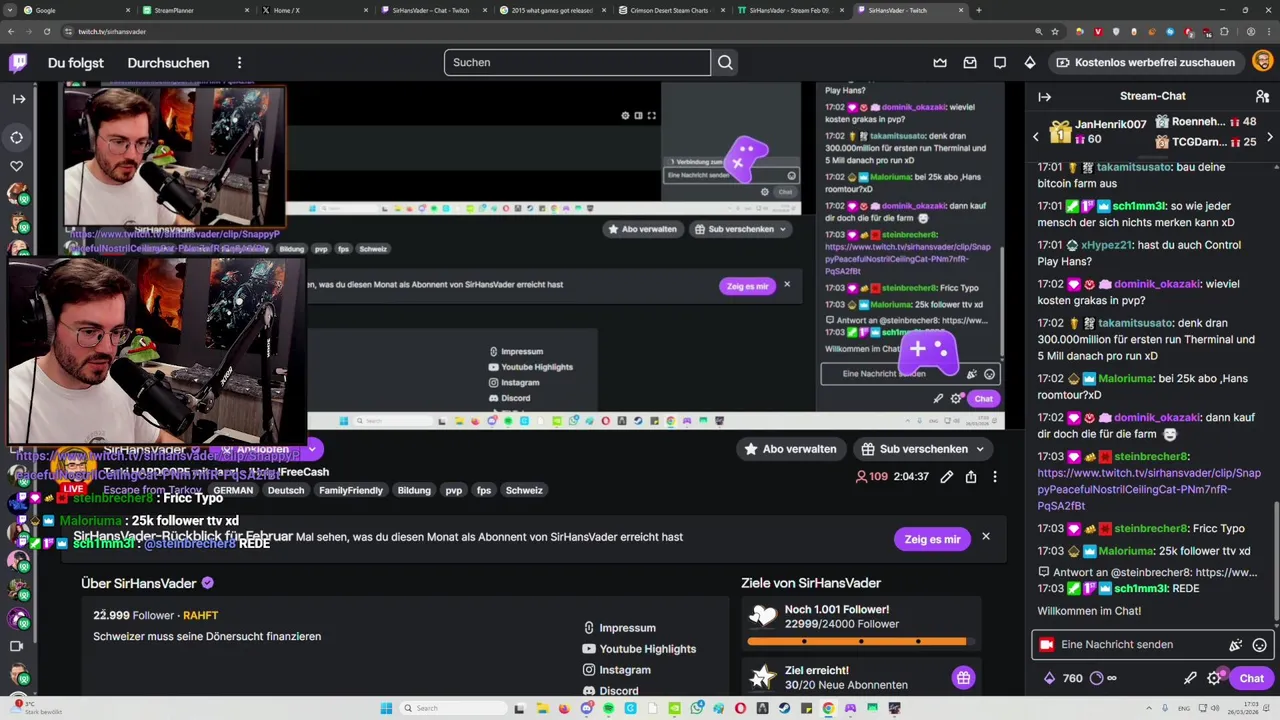Click the 22.999 Follower count text
This screenshot has height=720, width=1280.
pos(134,616)
